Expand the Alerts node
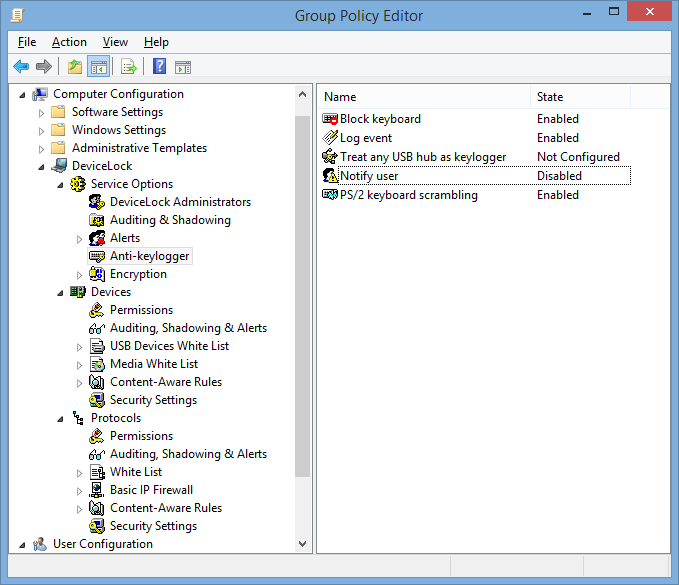Screen dimensions: 679x585 pos(79,239)
